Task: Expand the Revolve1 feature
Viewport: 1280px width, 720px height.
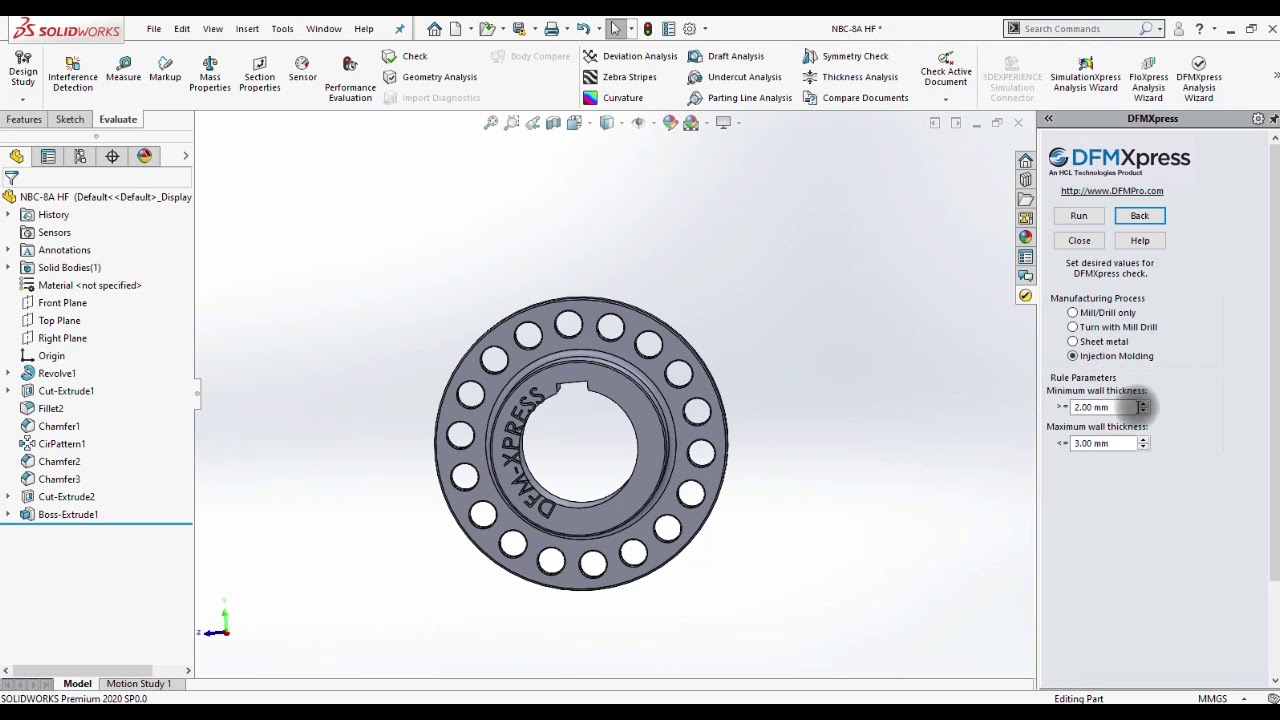Action: coord(8,374)
